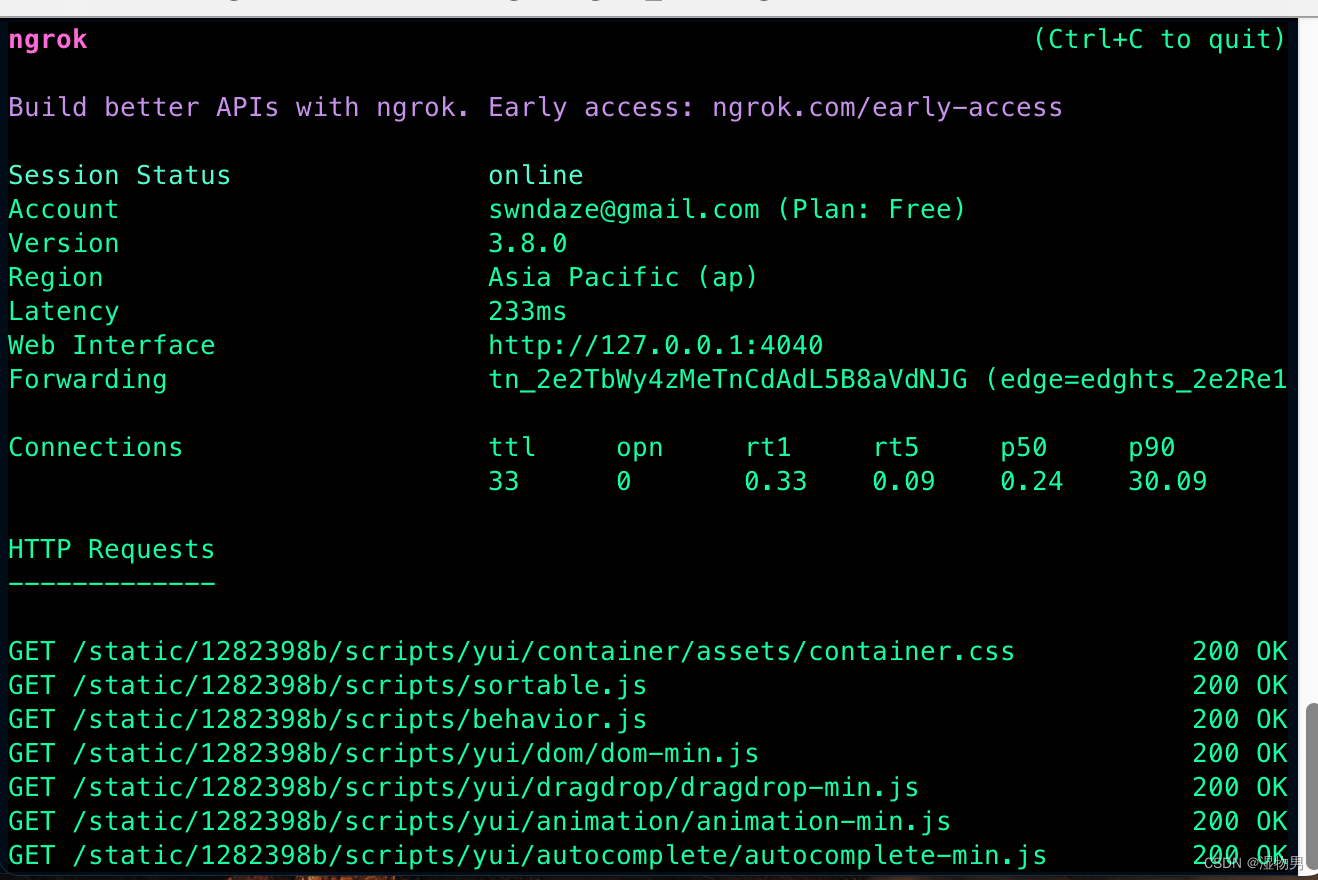
Task: Click the rt1 value 0.33
Action: point(776,481)
